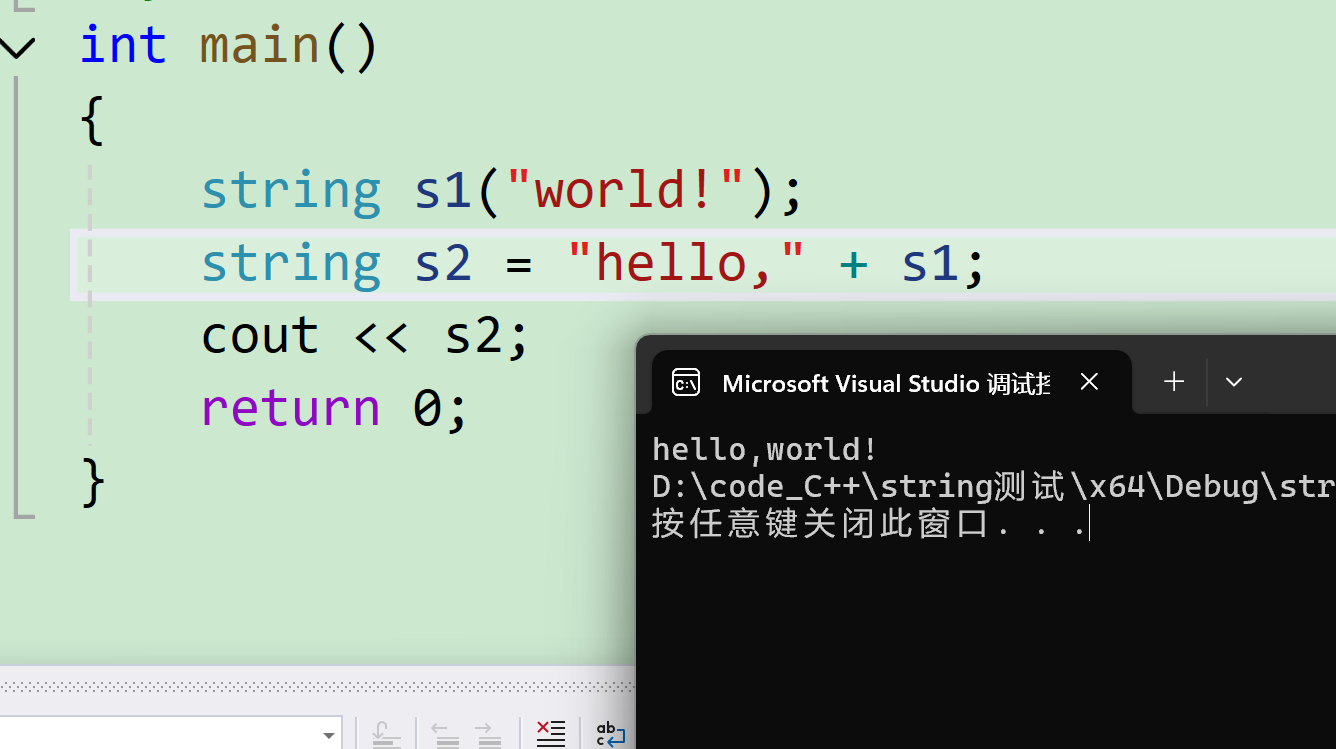Click the 'main' function name in code
Screen dimensions: 1336x749
(259, 46)
